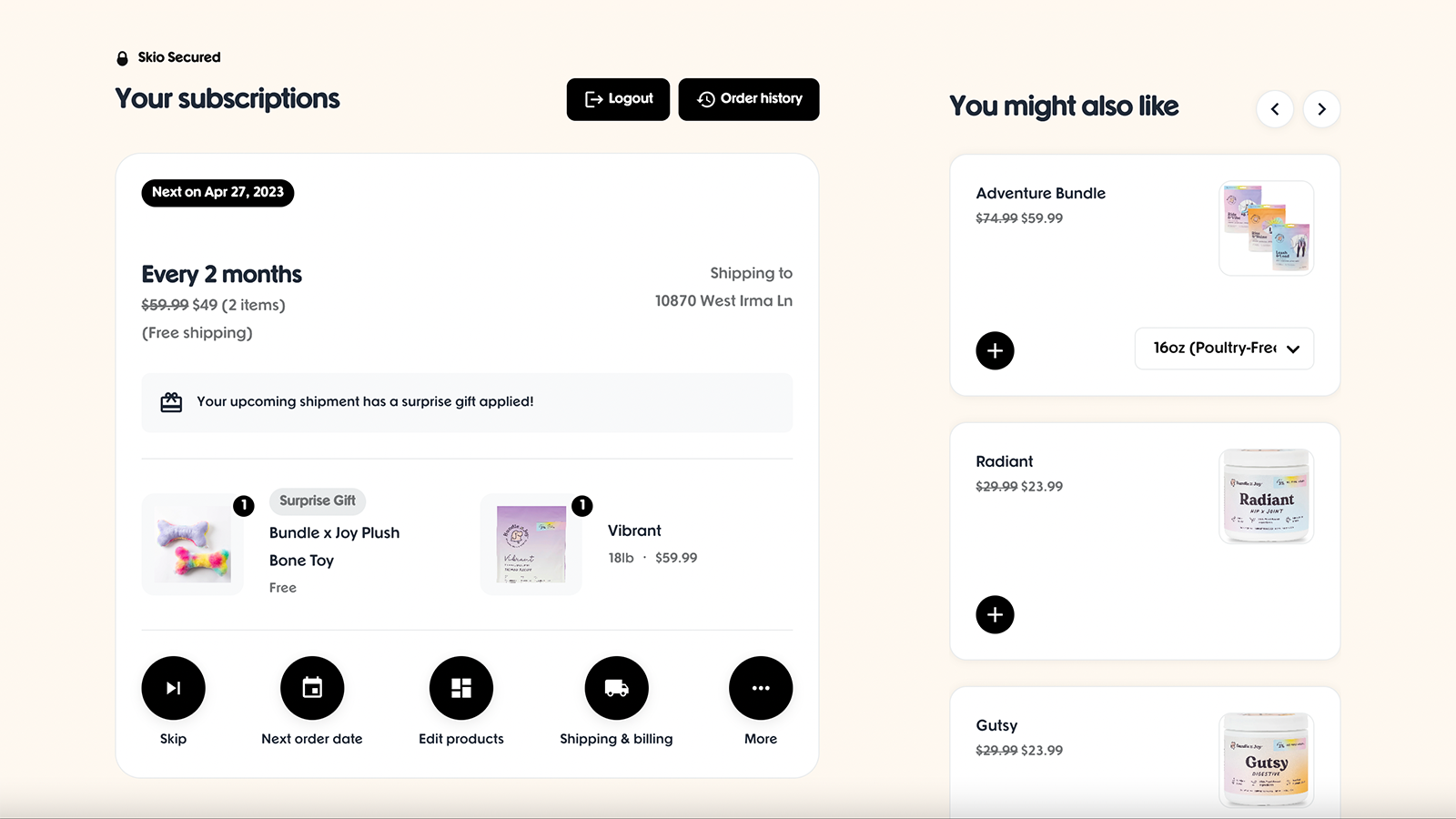Click the Bundle x Joy Plush Bone Toy image
The height and width of the screenshot is (819, 1456).
[x=193, y=544]
